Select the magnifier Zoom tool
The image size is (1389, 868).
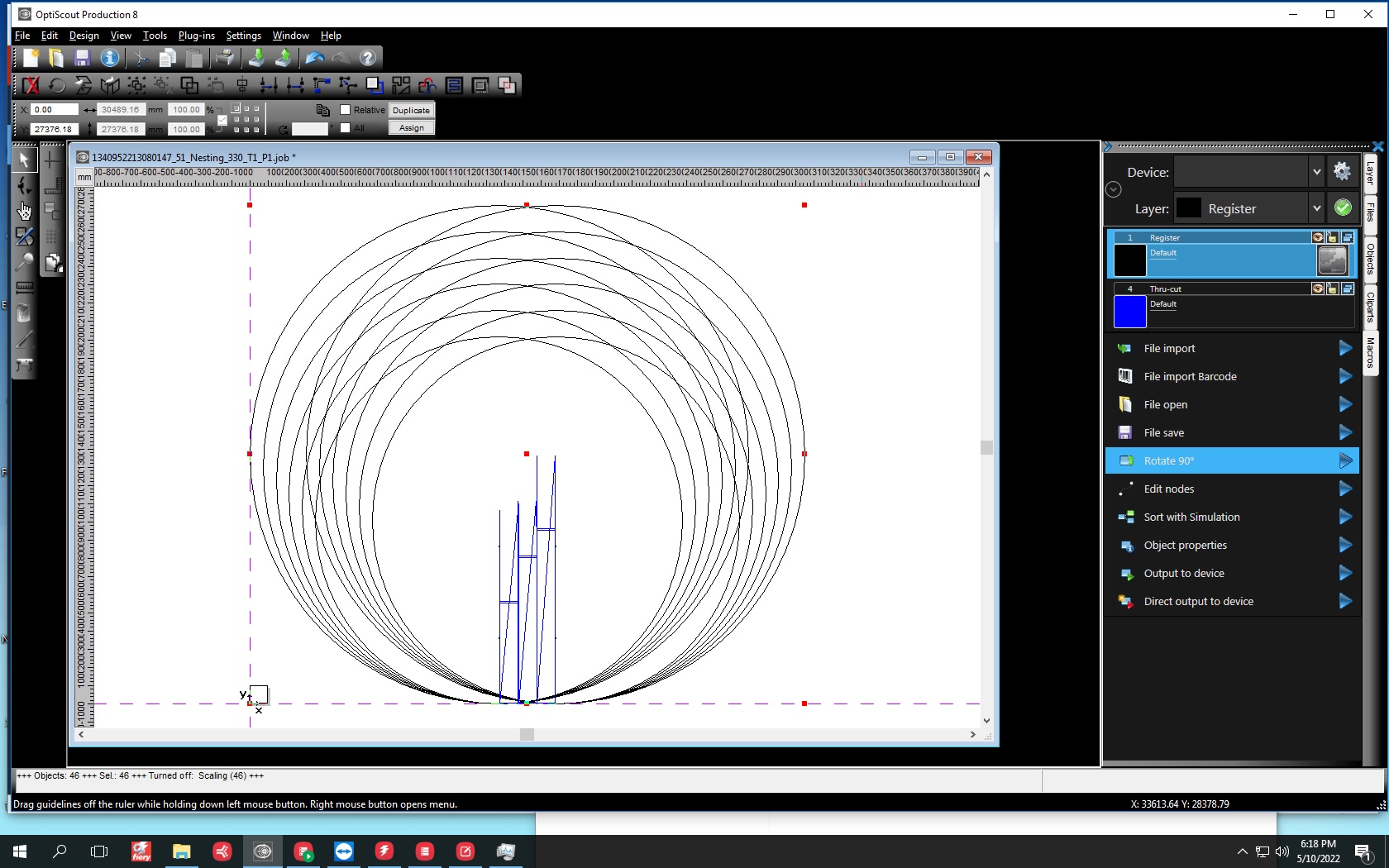pos(24,262)
